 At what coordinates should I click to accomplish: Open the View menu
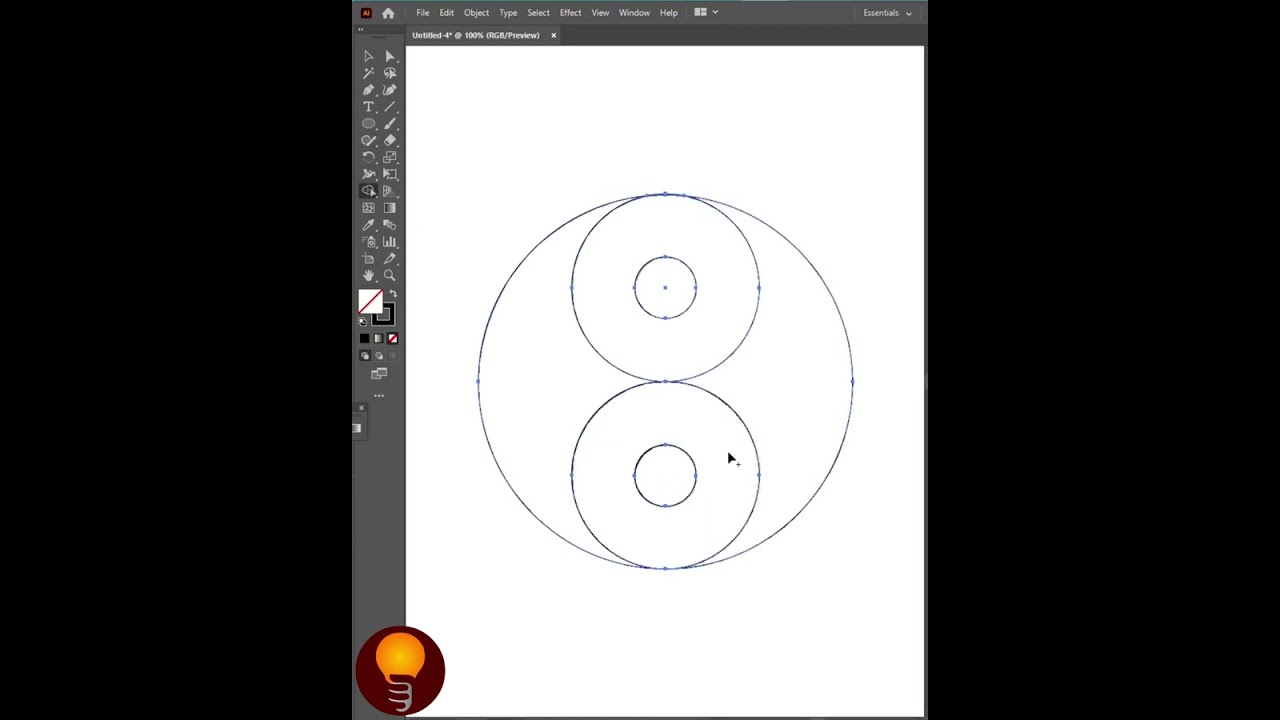coord(600,13)
